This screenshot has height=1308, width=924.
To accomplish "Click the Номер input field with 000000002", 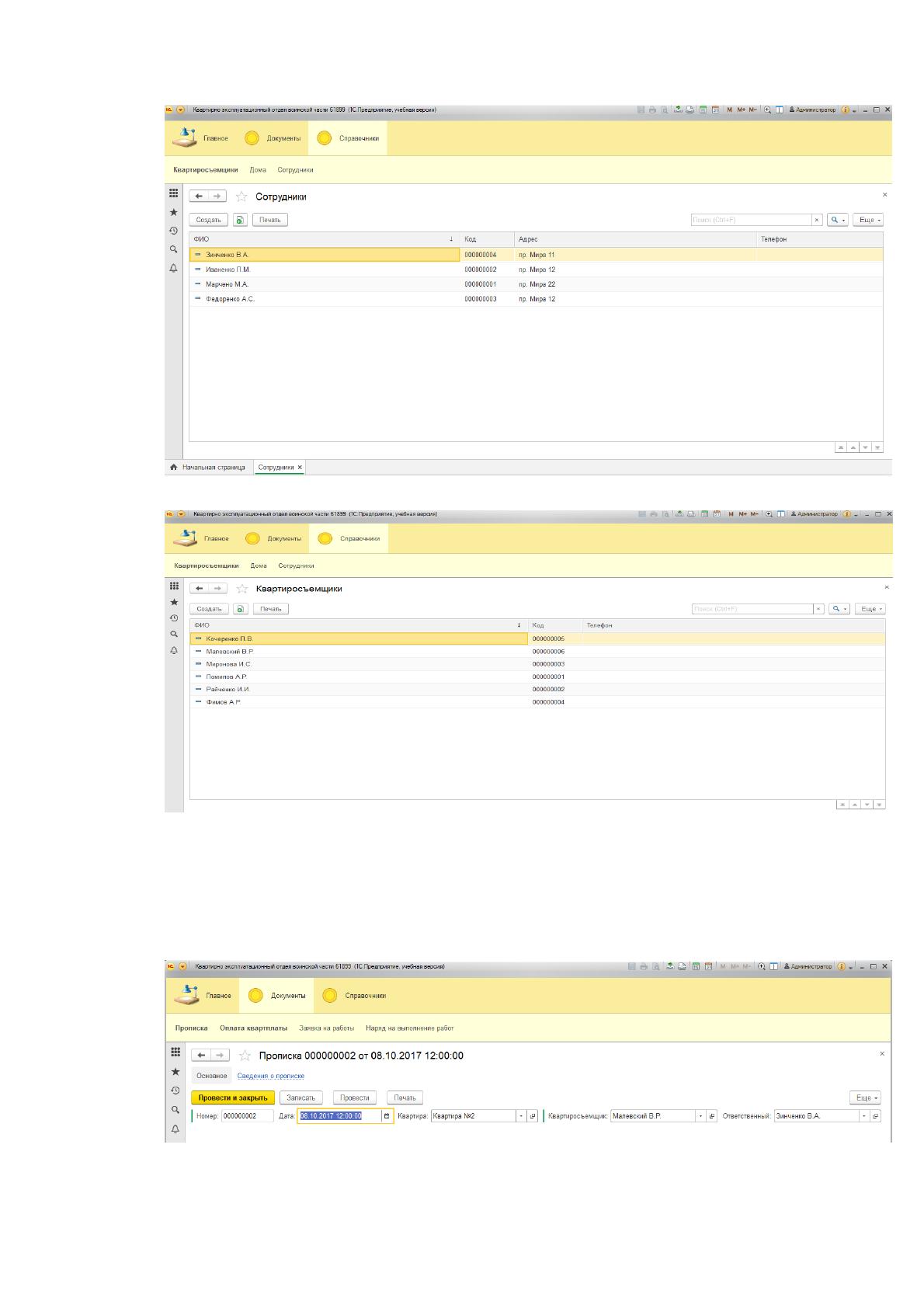I will (247, 1116).
